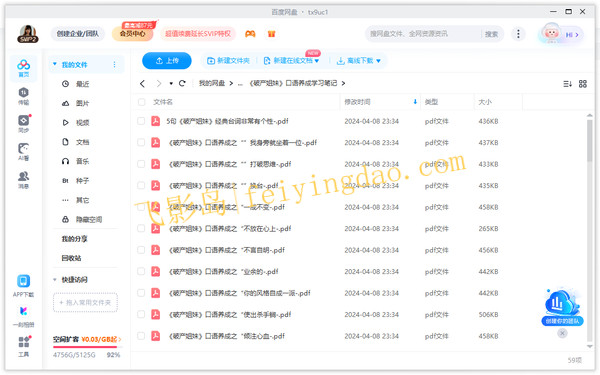Click the 创建你的团队 cloud widget
Screen dimensions: 600x375
[x=562, y=307]
